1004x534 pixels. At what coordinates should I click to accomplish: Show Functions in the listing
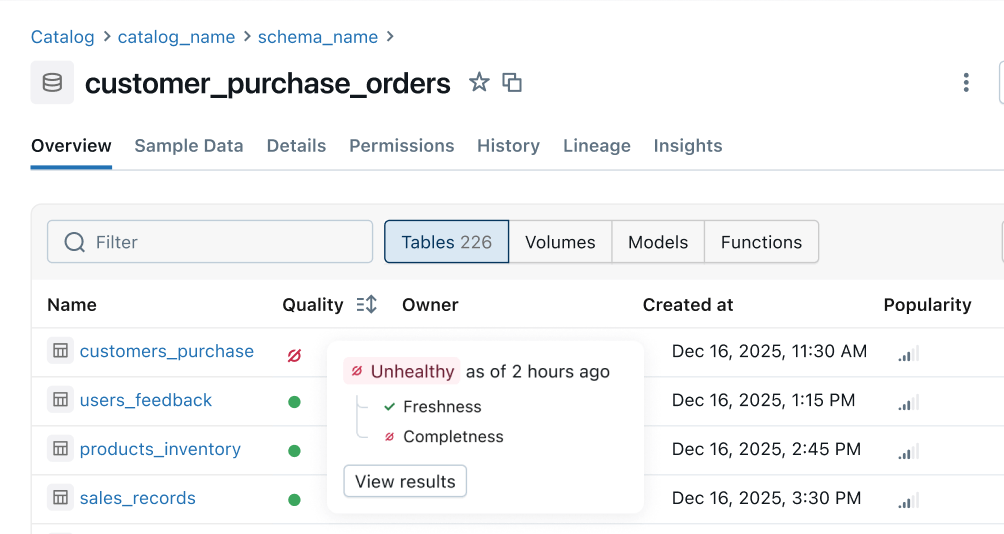[761, 242]
